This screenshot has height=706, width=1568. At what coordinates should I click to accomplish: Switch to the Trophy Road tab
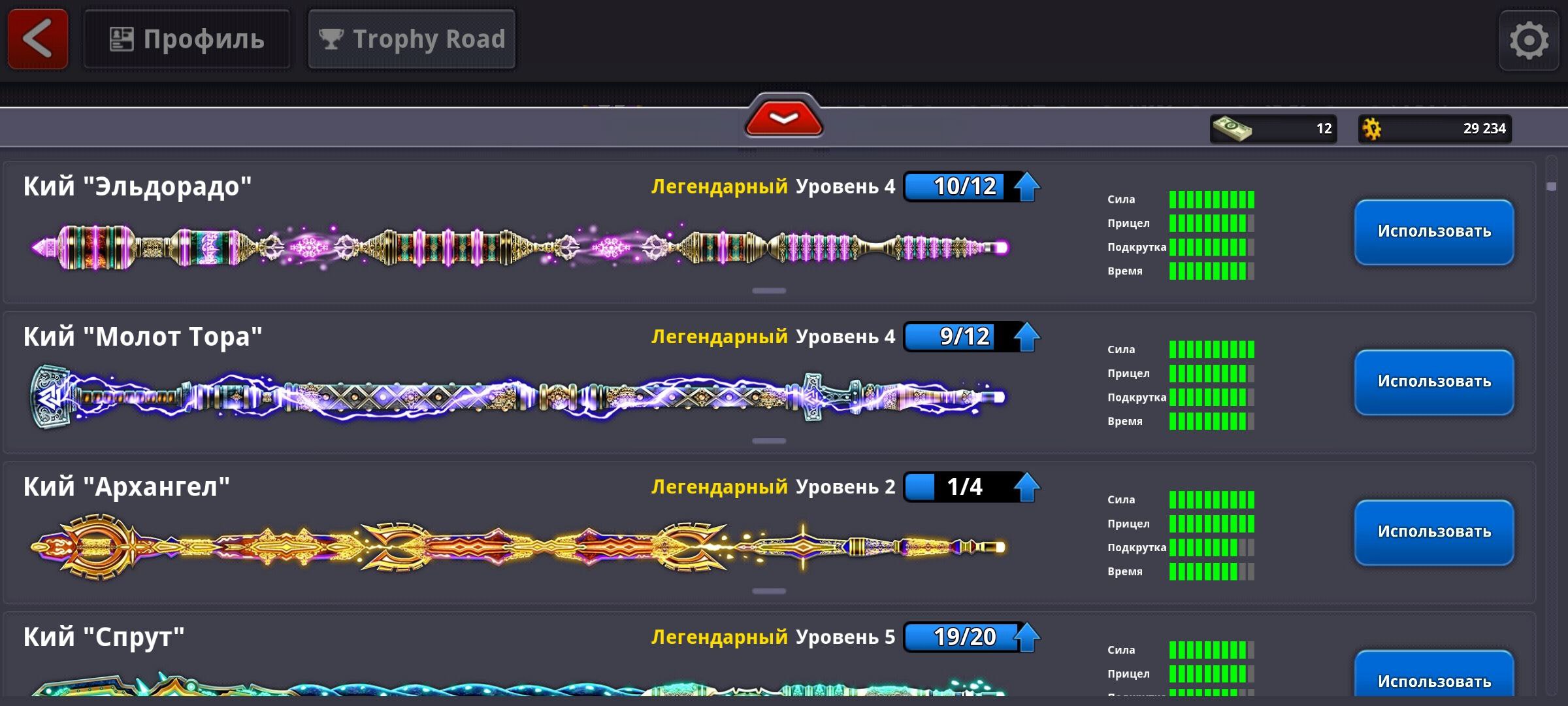[x=412, y=39]
